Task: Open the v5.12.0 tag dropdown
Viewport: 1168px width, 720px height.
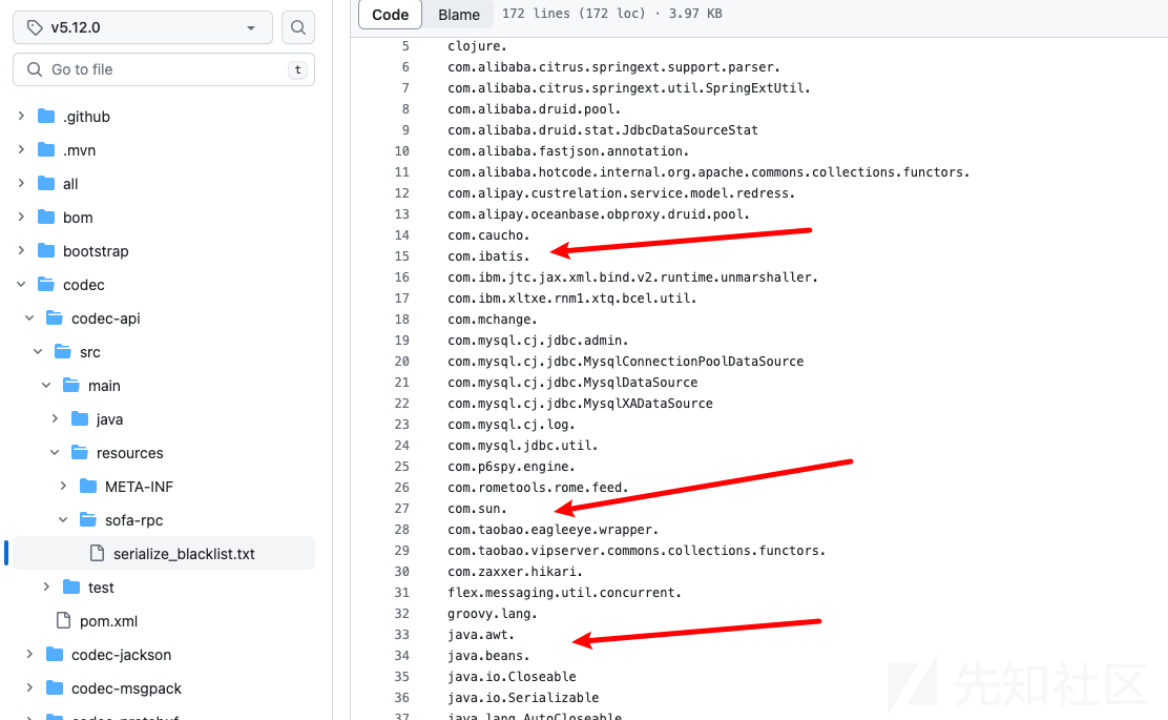Action: click(x=142, y=28)
